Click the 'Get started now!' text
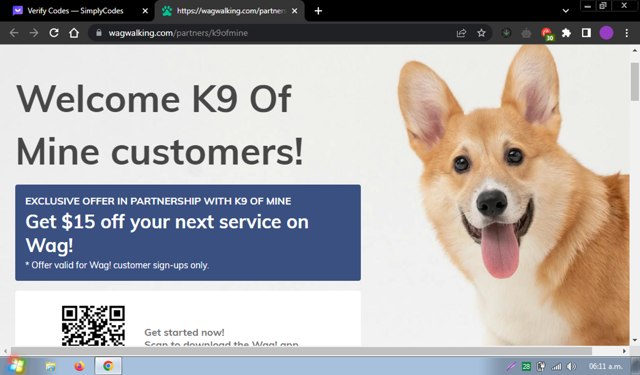 coord(184,333)
